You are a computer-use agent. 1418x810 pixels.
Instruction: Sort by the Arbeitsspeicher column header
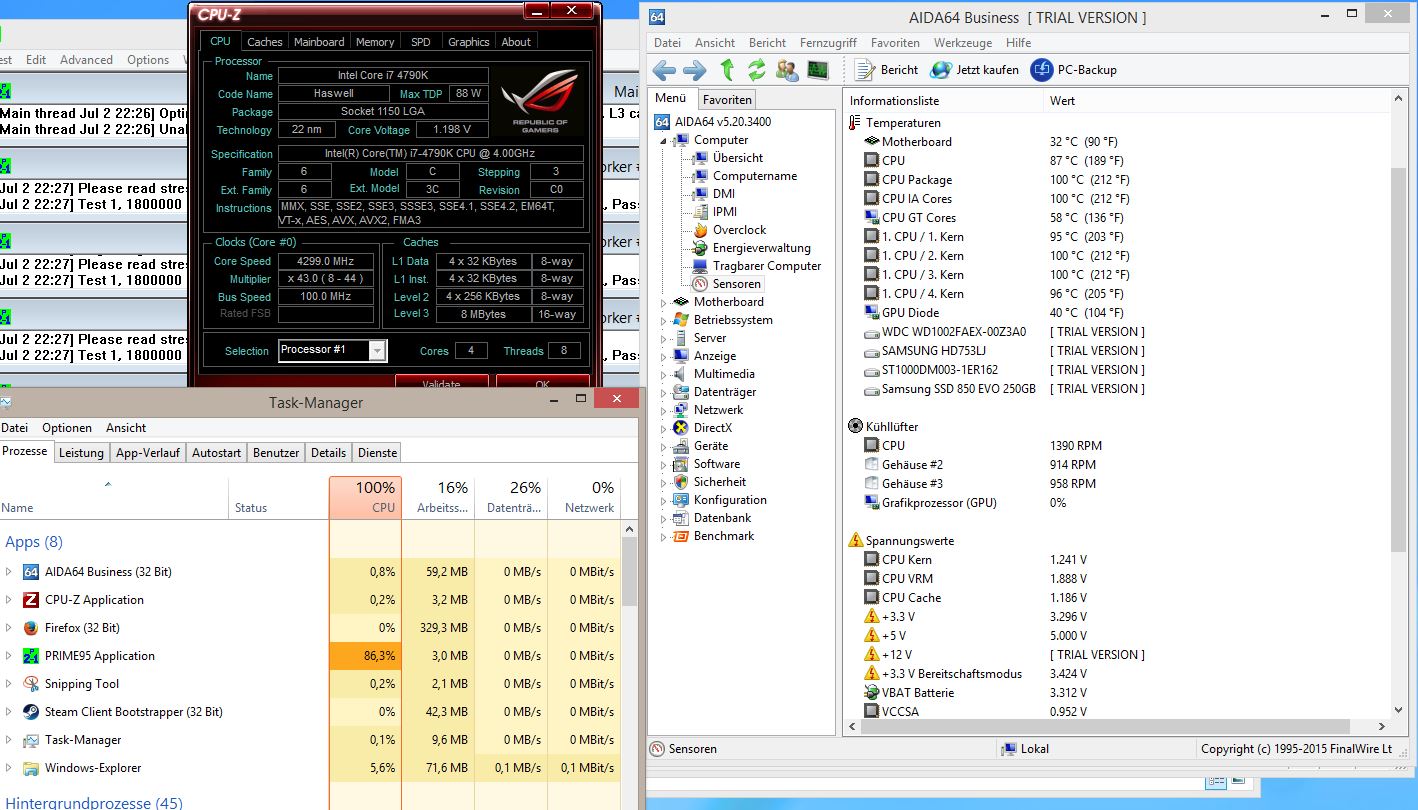click(438, 497)
